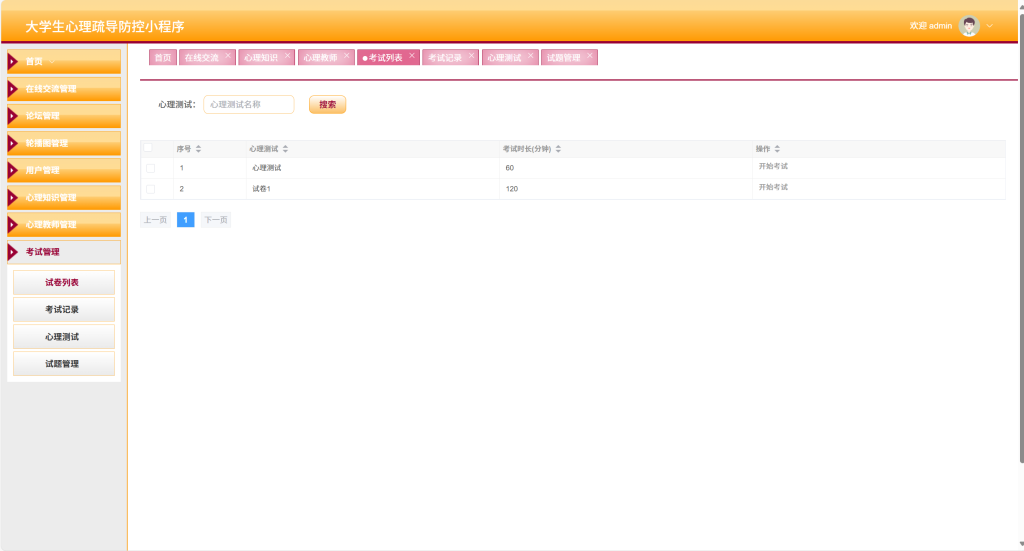Expand 轮播图管理 in the sidebar
Viewport: 1024px width, 551px height.
pyautogui.click(x=64, y=143)
